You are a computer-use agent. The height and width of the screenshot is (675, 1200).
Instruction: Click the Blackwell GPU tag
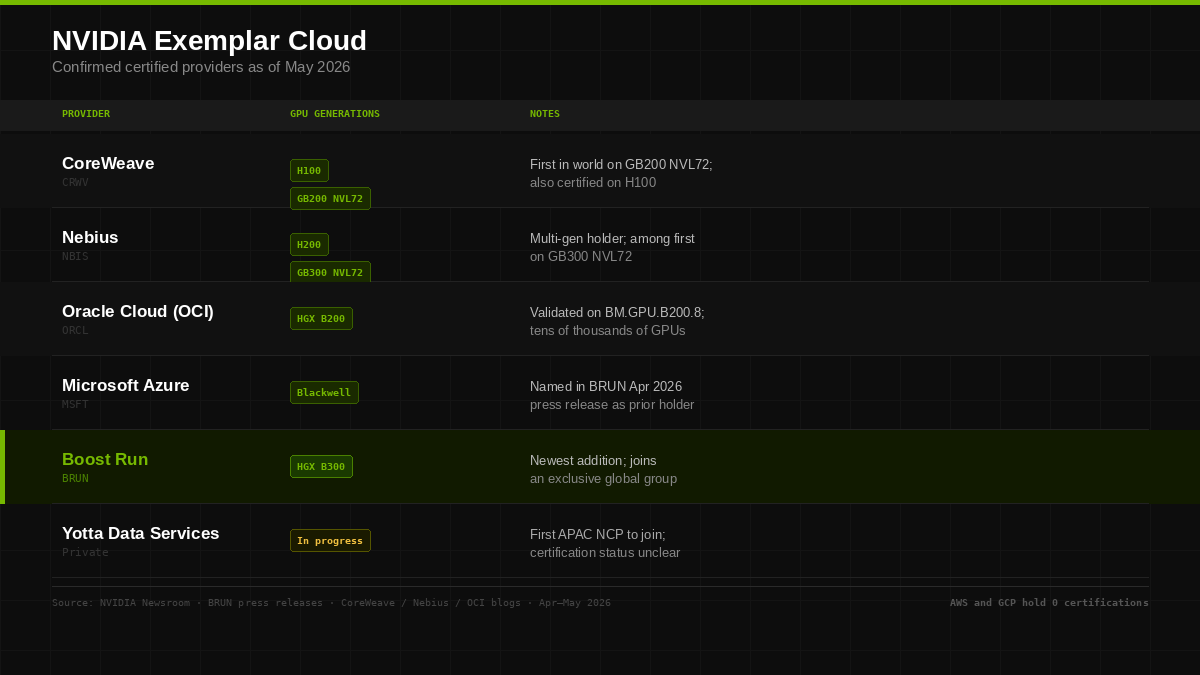click(x=324, y=393)
